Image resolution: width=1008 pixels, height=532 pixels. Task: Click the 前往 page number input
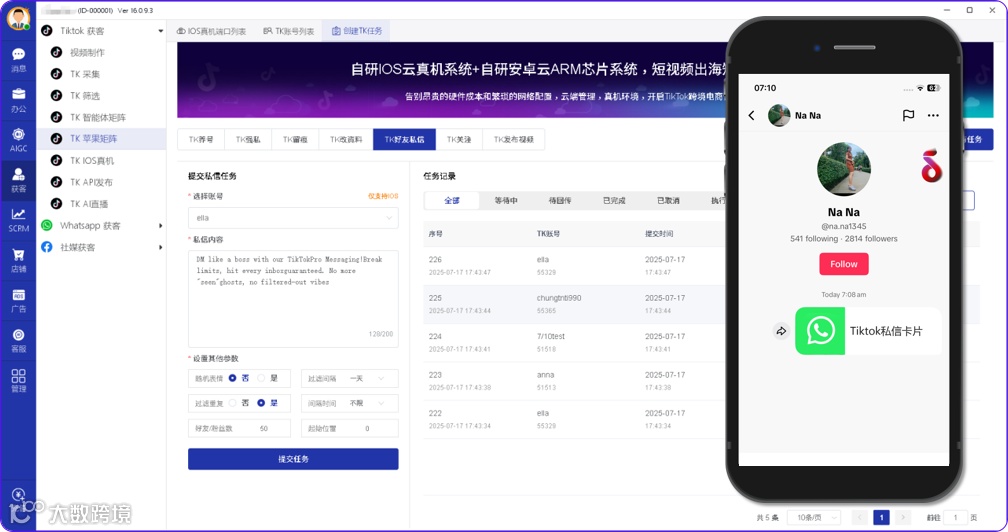955,517
